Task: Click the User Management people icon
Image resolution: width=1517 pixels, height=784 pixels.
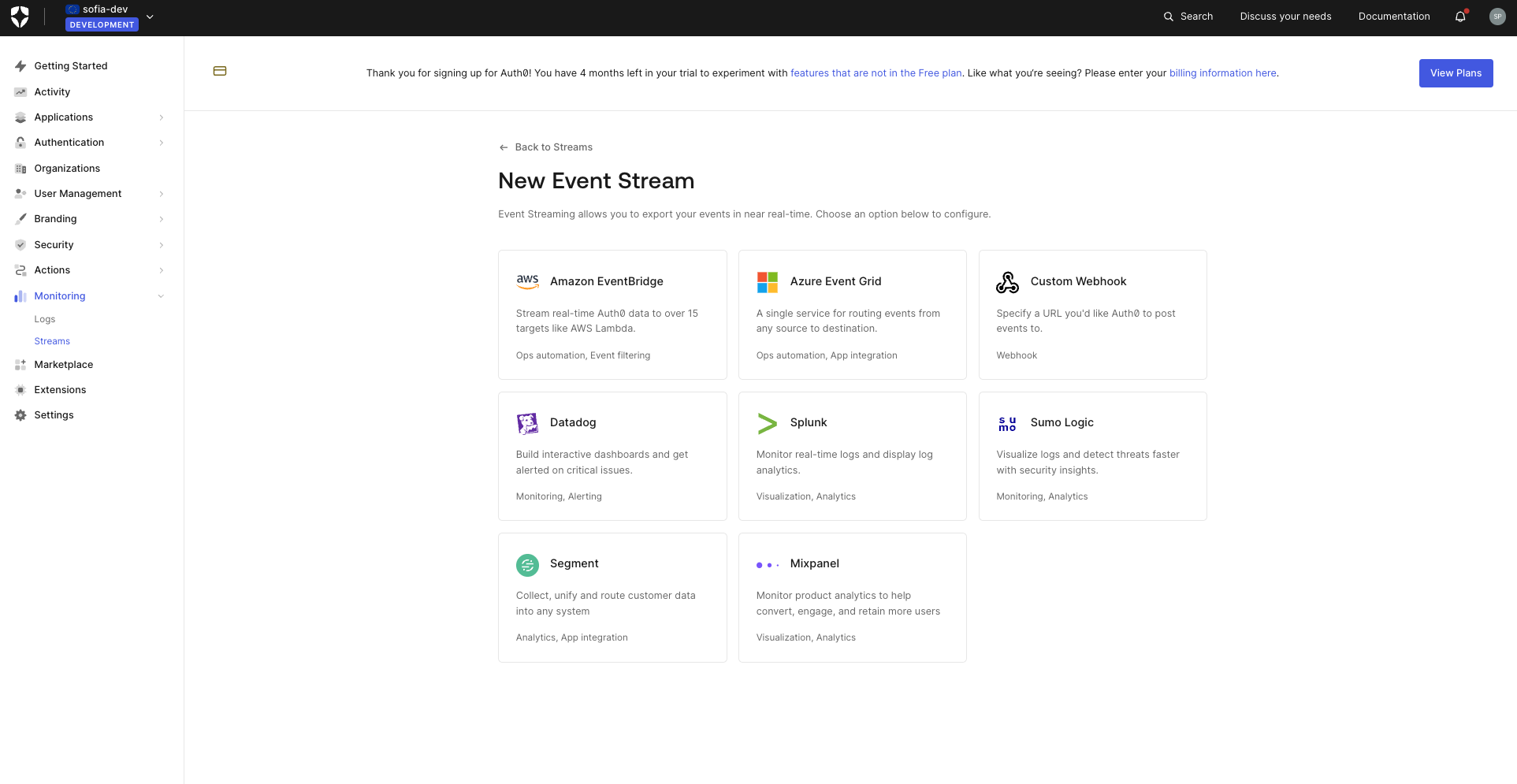Action: [x=20, y=194]
